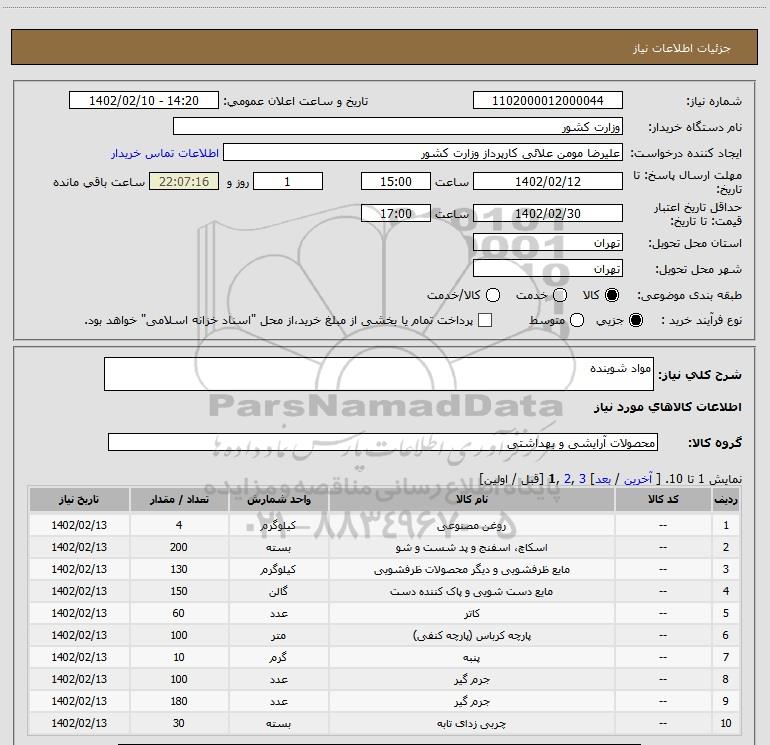This screenshot has width=770, height=745.
Task: Click the تاریخ نیاز column header
Action: click(x=79, y=499)
